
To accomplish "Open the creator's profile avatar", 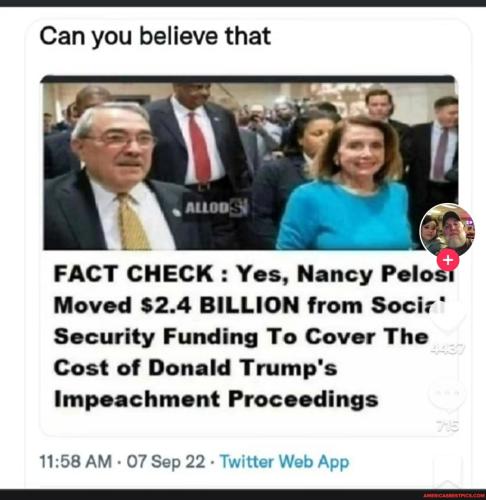I will (x=447, y=230).
